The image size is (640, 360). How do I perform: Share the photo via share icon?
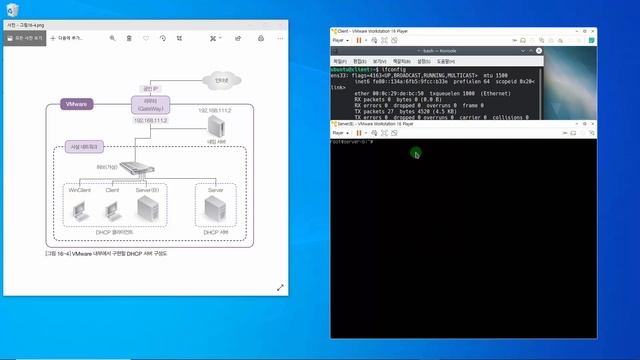238,38
